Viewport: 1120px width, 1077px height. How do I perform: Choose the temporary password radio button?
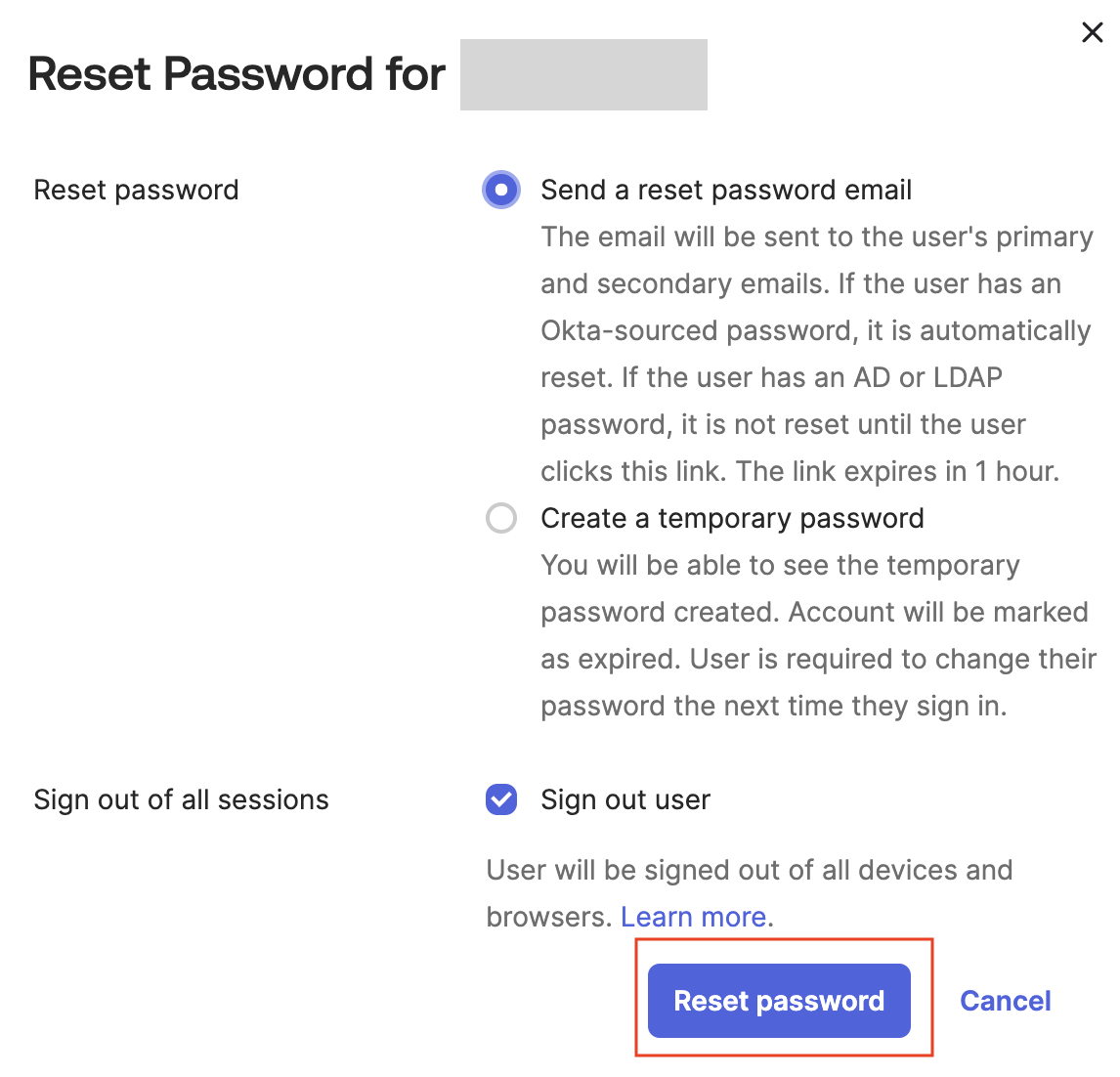(501, 518)
